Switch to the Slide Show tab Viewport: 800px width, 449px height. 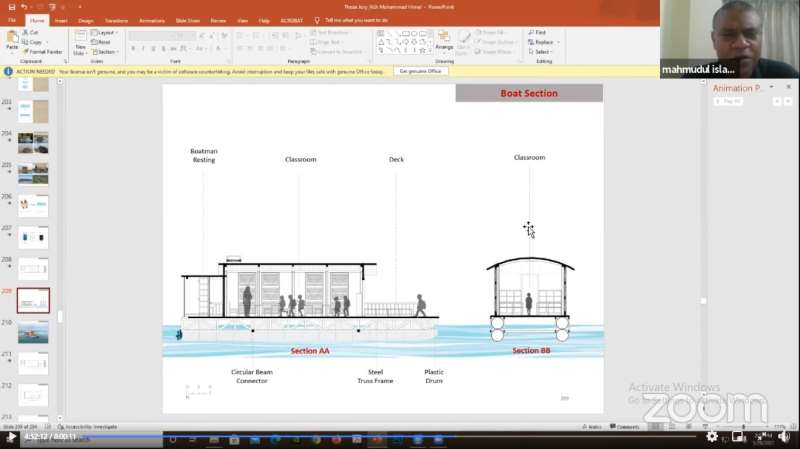[x=188, y=20]
